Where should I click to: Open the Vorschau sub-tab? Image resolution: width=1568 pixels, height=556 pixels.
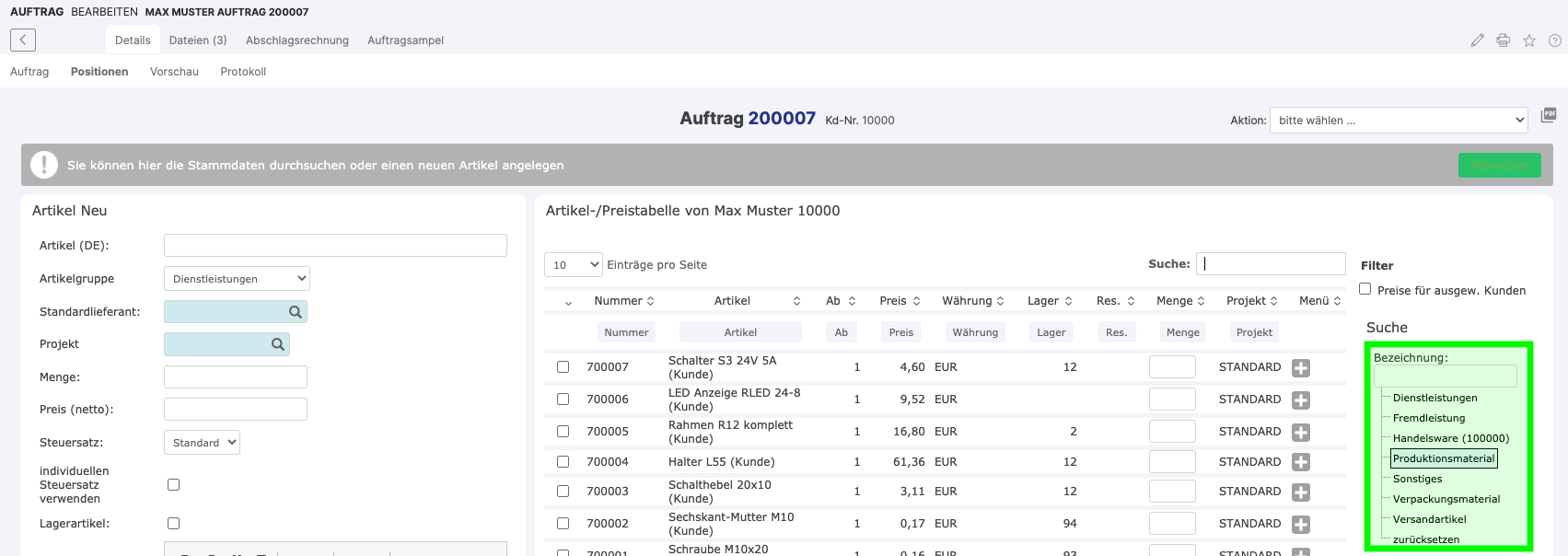point(174,72)
